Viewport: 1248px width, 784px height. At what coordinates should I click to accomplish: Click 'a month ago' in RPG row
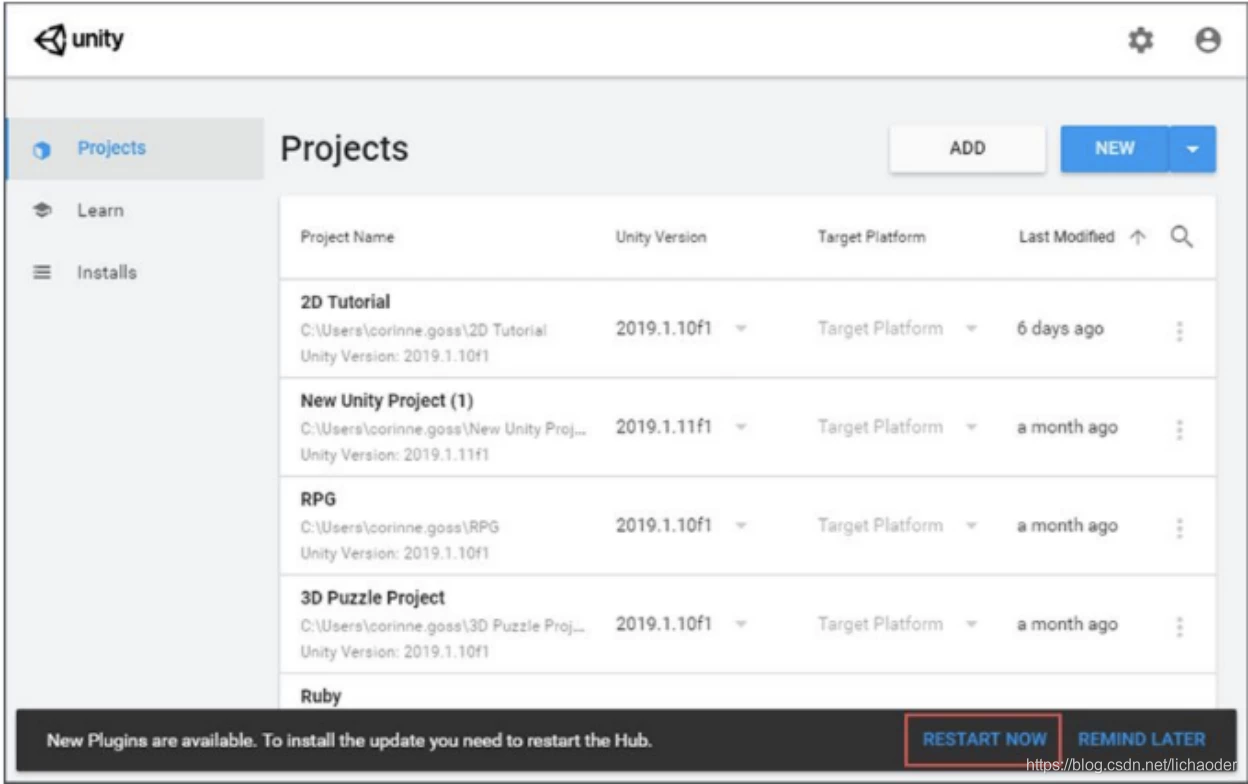pyautogui.click(x=1067, y=526)
